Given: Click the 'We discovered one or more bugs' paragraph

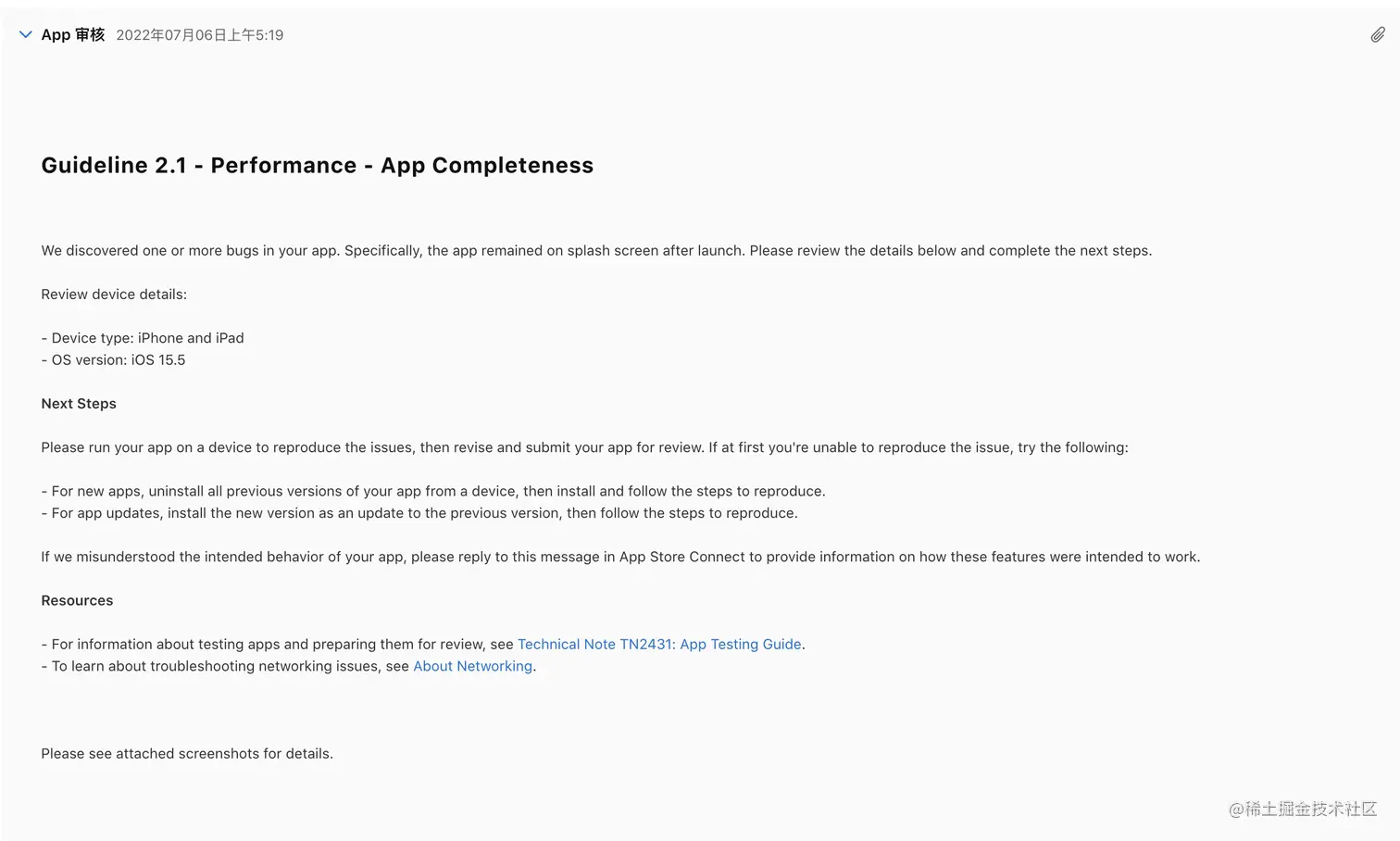Looking at the screenshot, I should tap(596, 251).
